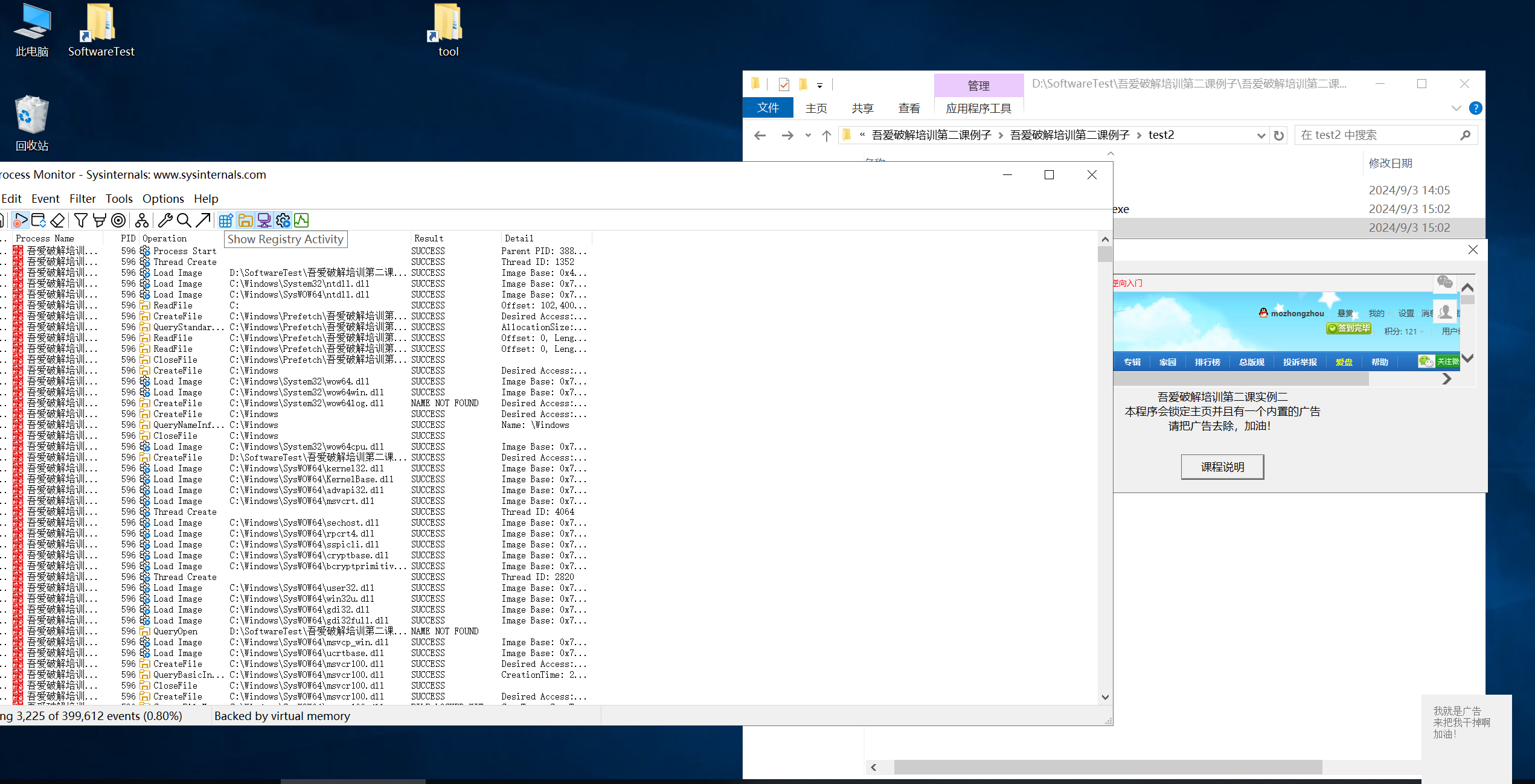The width and height of the screenshot is (1535, 784).
Task: Expand the 我的 dropdown in the embedded page
Action: 1379,313
